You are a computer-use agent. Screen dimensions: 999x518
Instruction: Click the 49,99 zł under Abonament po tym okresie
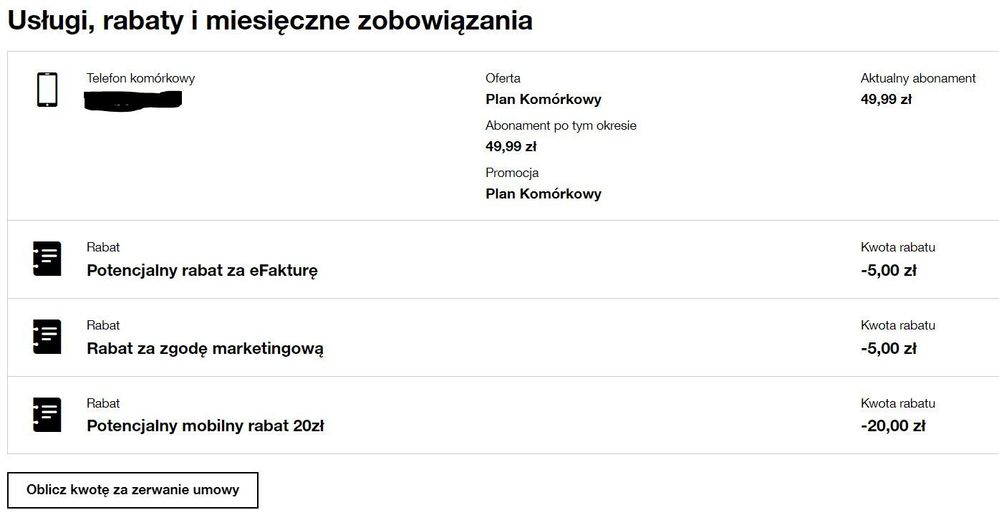point(511,146)
